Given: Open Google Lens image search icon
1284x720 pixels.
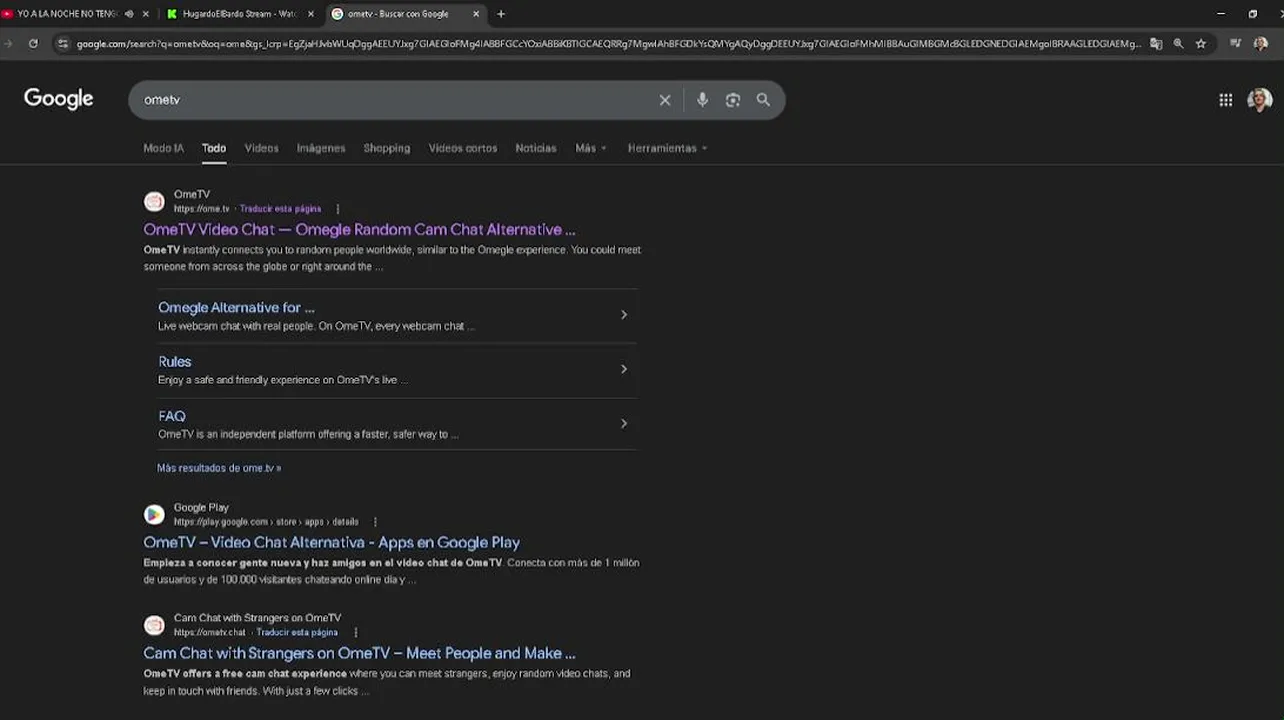Looking at the screenshot, I should pyautogui.click(x=733, y=100).
